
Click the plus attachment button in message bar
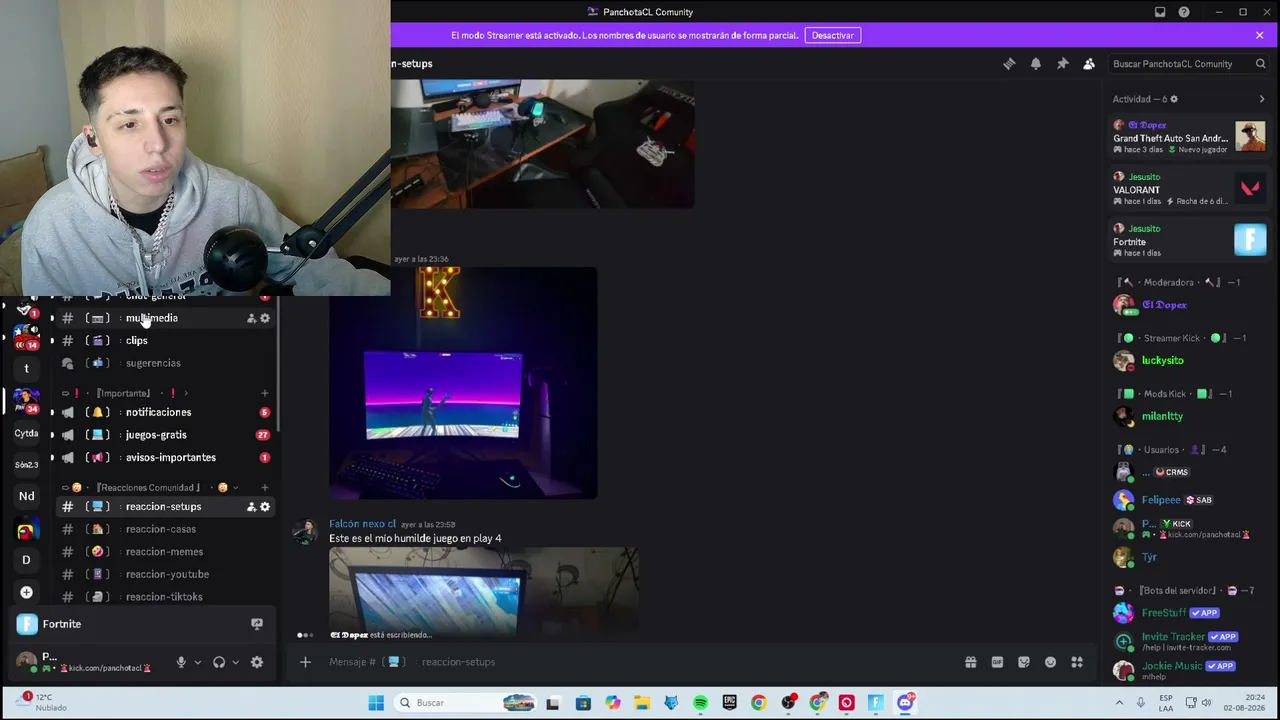coord(305,662)
